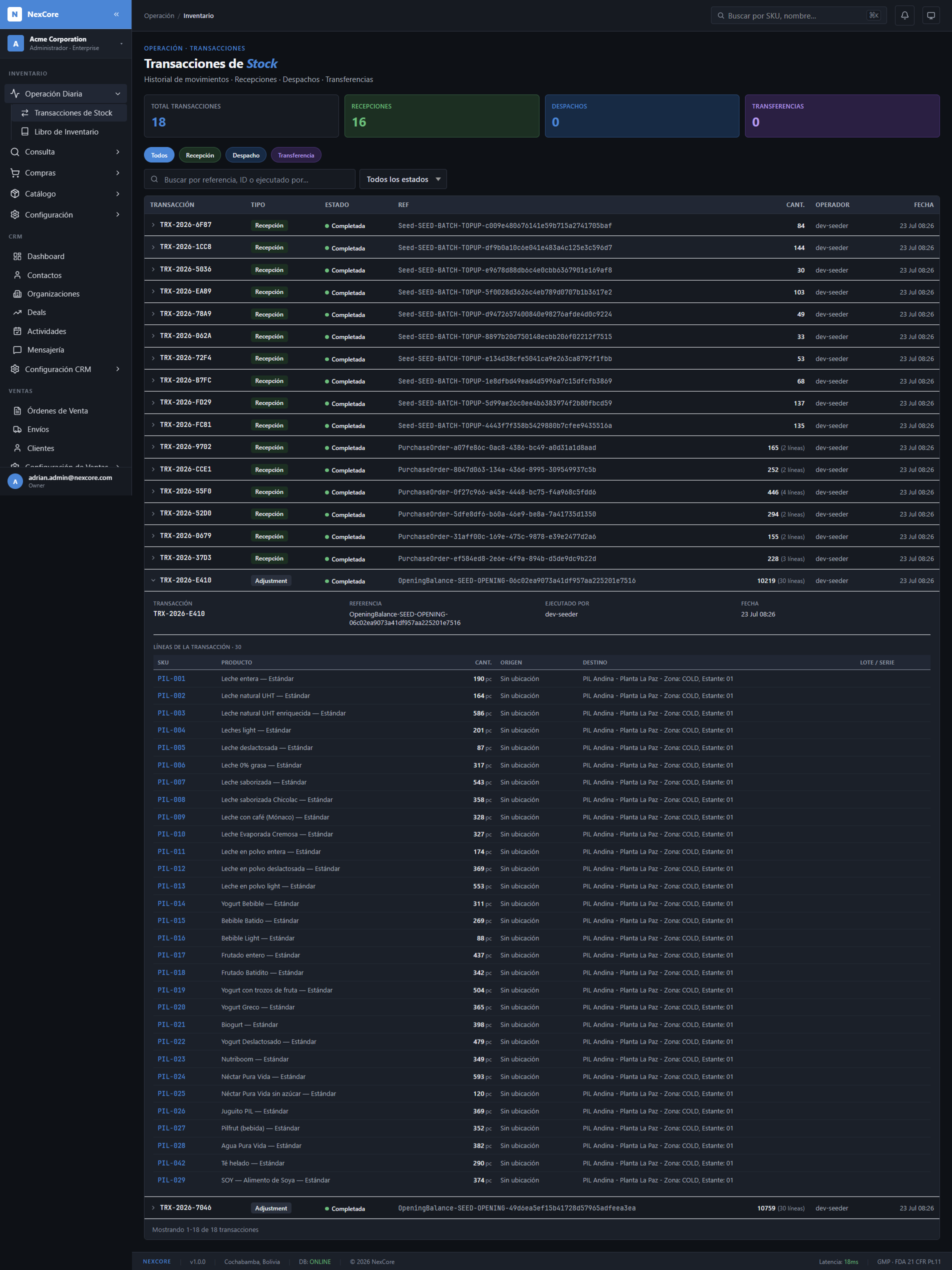This screenshot has height=1270, width=952.
Task: Click the monitor display icon in header
Action: coord(931,15)
